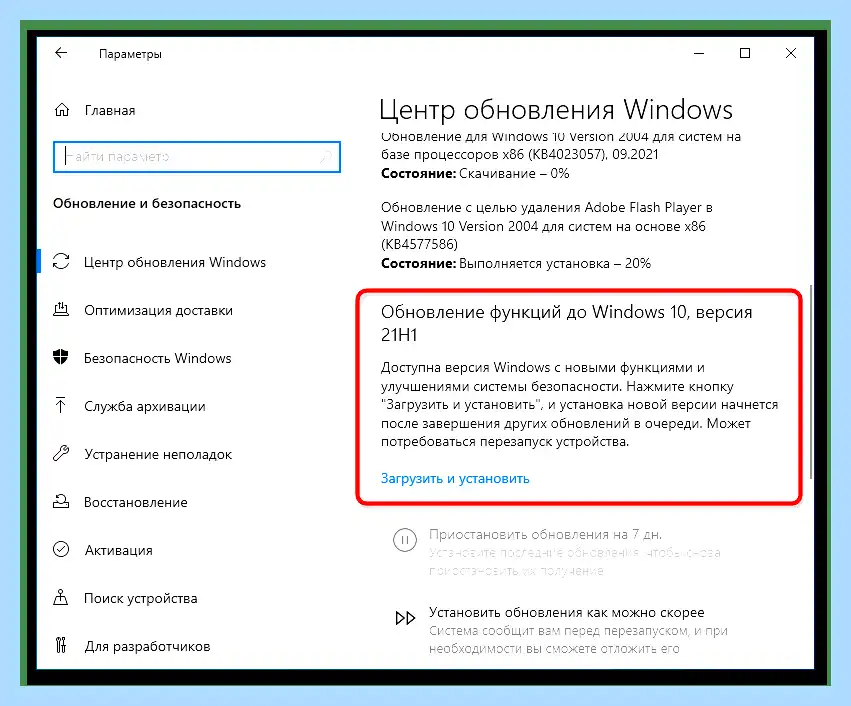Click the vertical scrollbar on right
This screenshot has width=851, height=706.
pos(810,381)
